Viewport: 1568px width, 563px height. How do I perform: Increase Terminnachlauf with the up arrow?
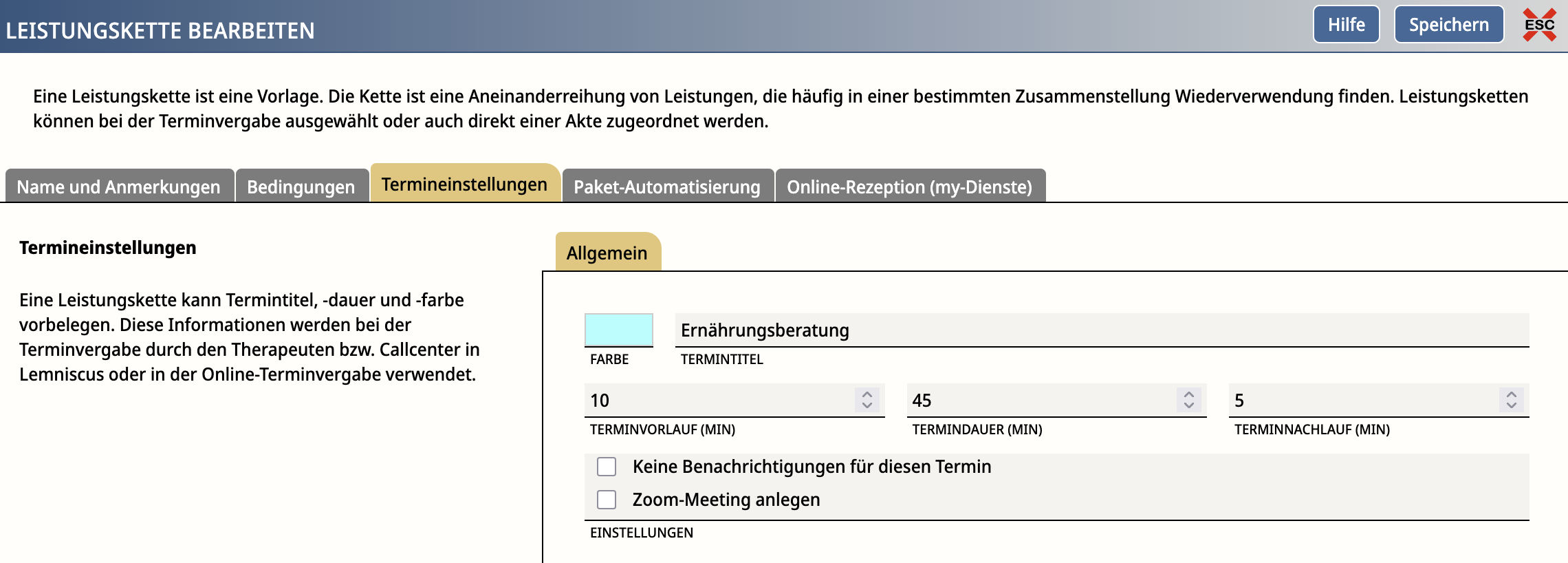tap(1512, 394)
